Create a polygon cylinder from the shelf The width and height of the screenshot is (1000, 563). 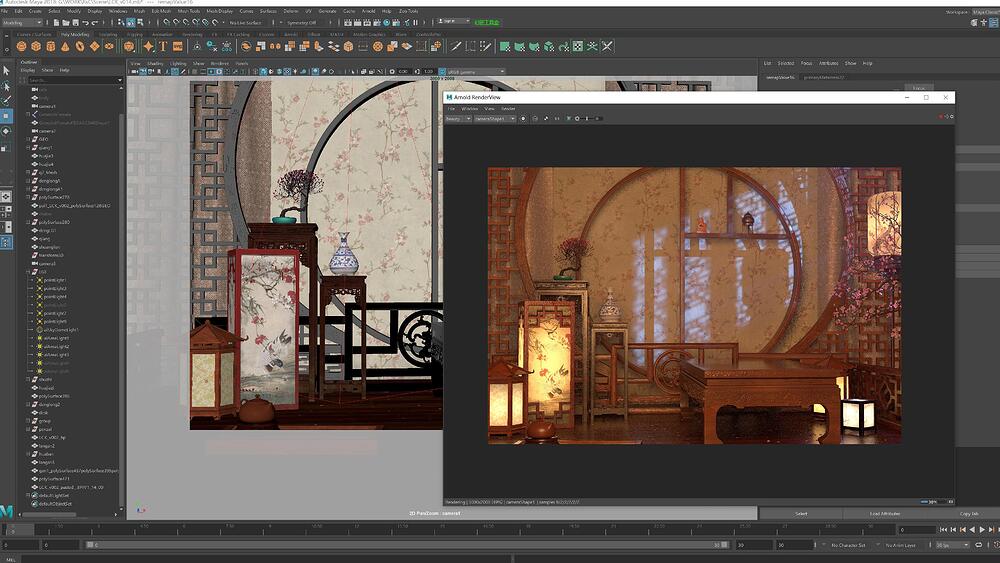[x=51, y=47]
